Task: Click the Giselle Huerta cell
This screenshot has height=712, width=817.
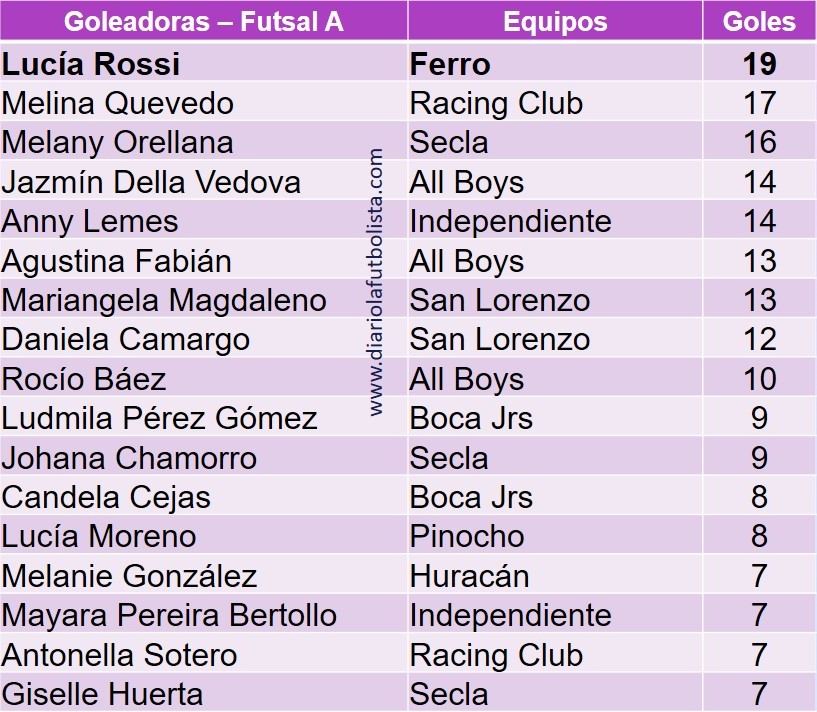Action: coord(203,693)
